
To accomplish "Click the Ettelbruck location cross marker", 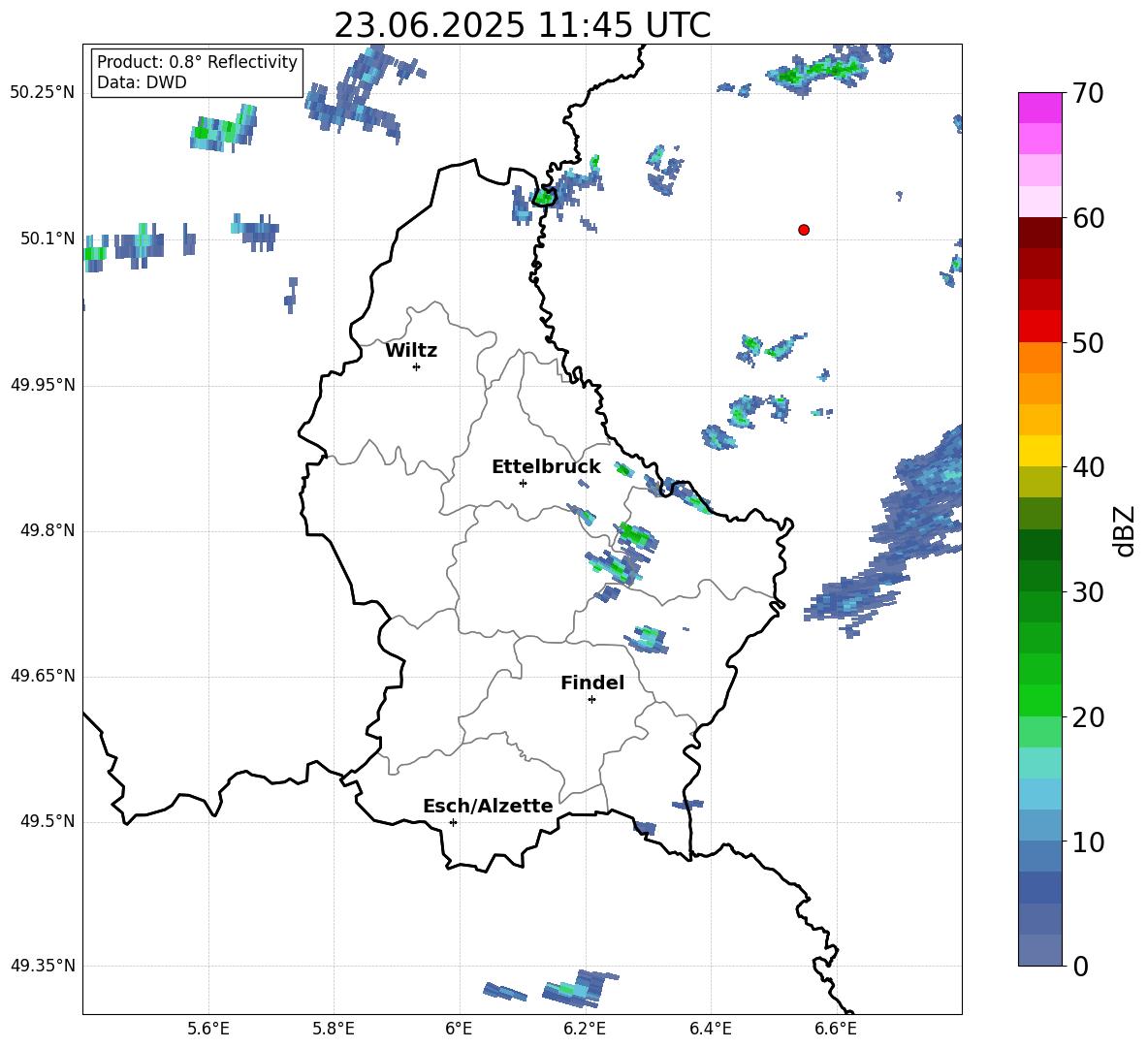I will click(523, 483).
